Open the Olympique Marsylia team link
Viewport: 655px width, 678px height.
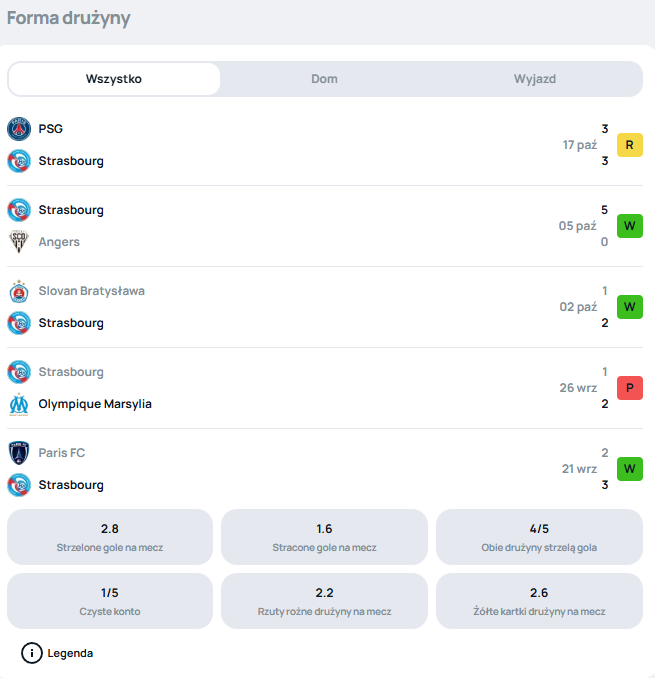95,404
